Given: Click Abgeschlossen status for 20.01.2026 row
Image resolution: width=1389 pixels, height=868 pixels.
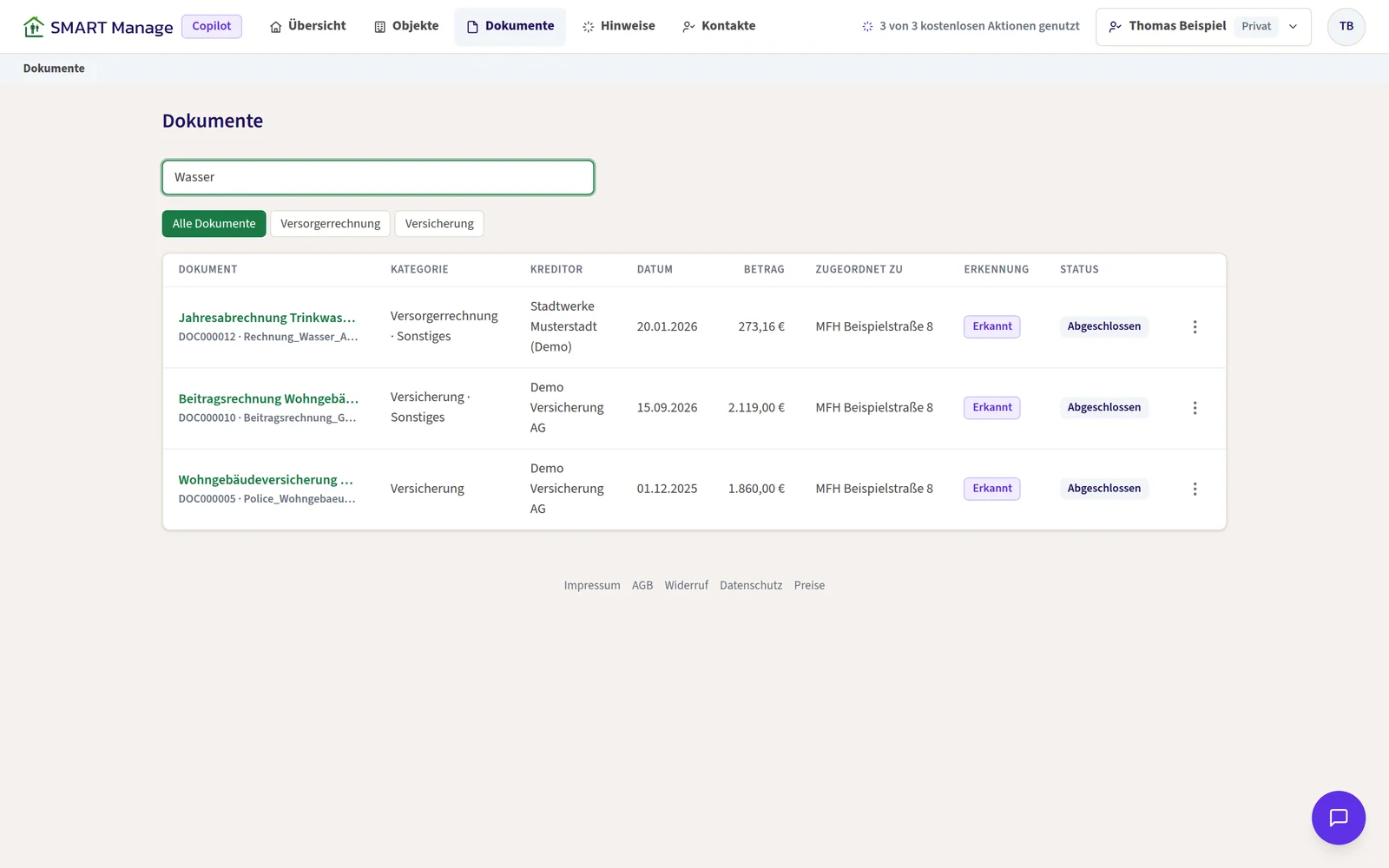Looking at the screenshot, I should pyautogui.click(x=1104, y=326).
